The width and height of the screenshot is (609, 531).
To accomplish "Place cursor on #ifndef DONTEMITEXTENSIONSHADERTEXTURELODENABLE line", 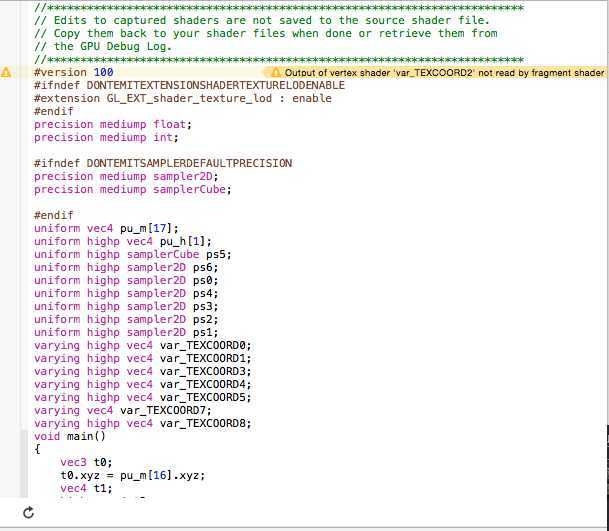I will [189, 86].
